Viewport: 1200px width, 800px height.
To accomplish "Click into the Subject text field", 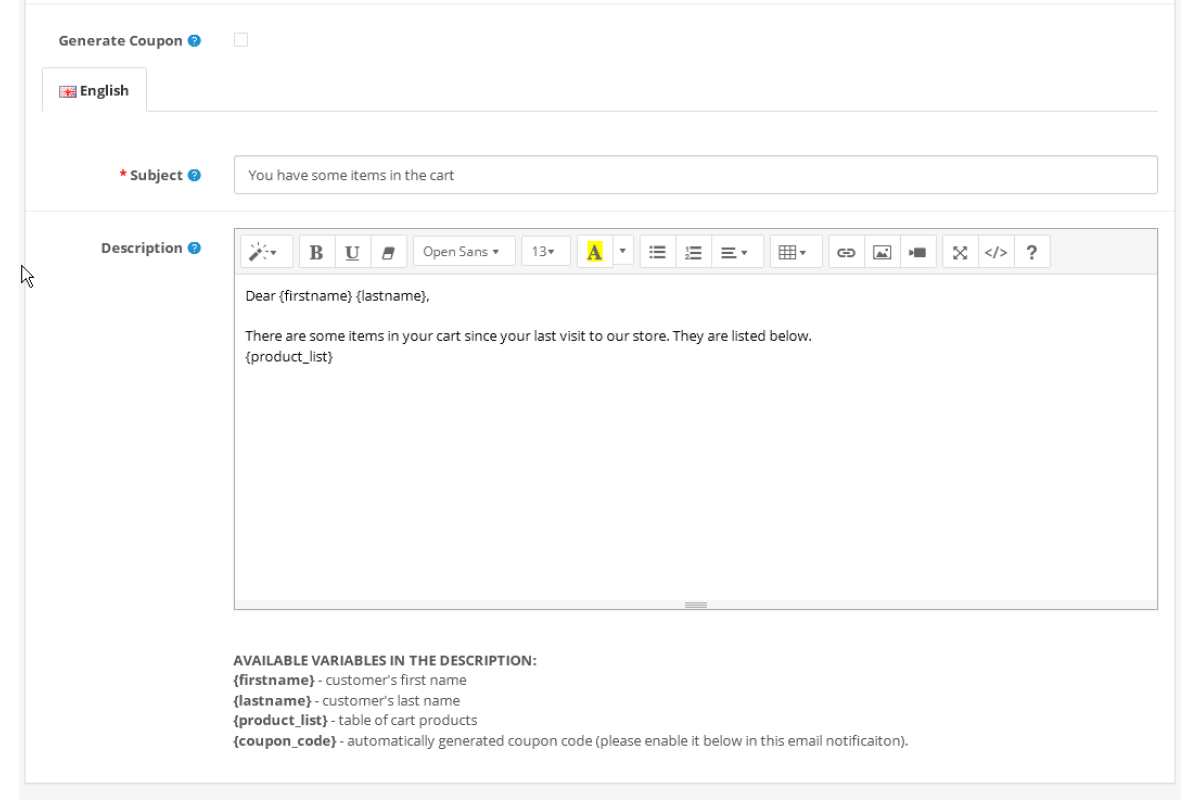I will (695, 175).
